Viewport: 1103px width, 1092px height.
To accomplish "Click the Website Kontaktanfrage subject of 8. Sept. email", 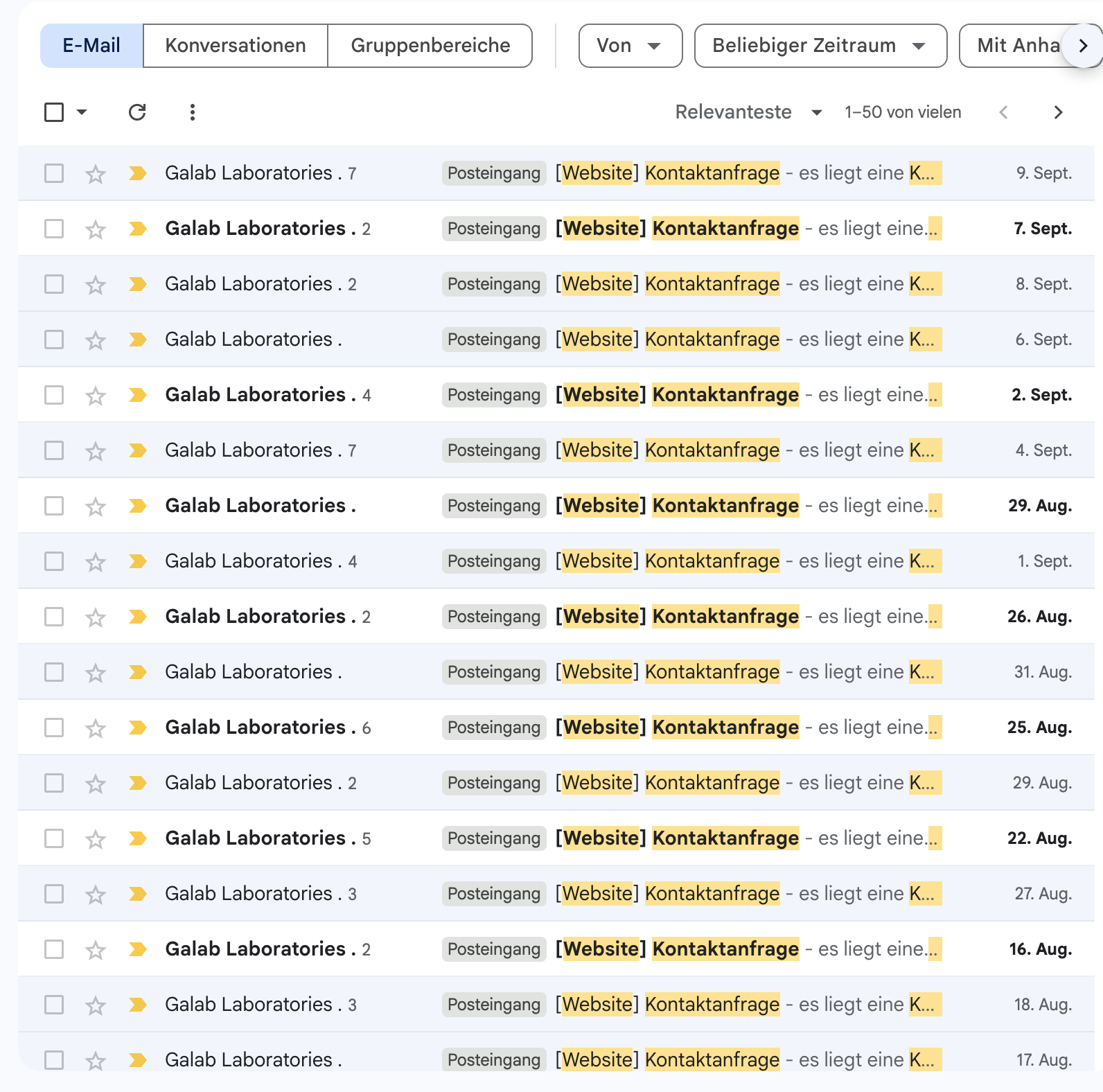I will pos(668,284).
